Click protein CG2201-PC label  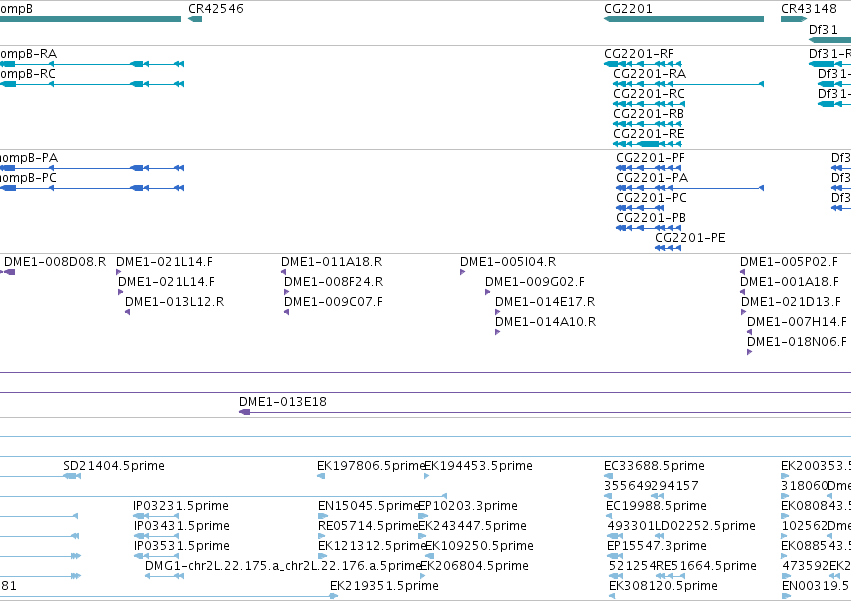coord(651,198)
